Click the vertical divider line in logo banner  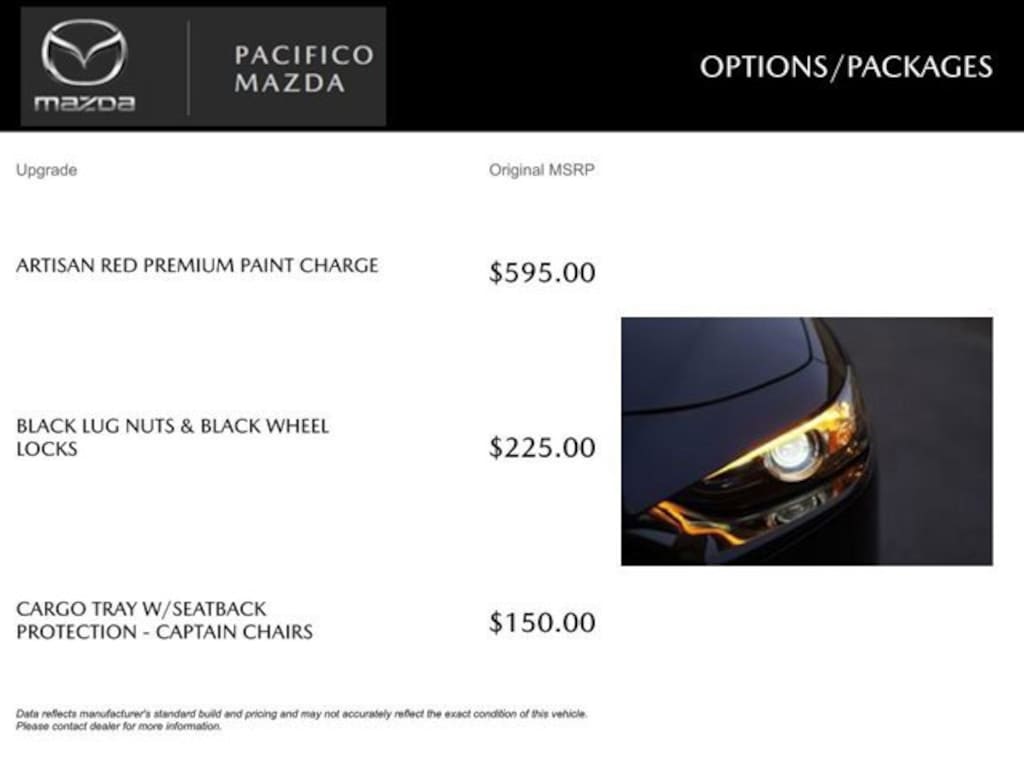[188, 67]
